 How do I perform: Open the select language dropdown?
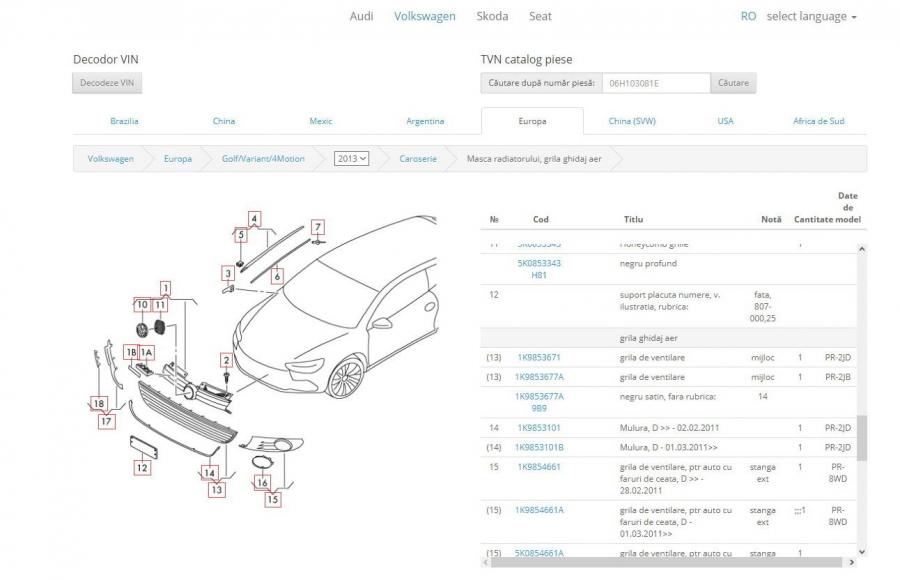(x=811, y=16)
